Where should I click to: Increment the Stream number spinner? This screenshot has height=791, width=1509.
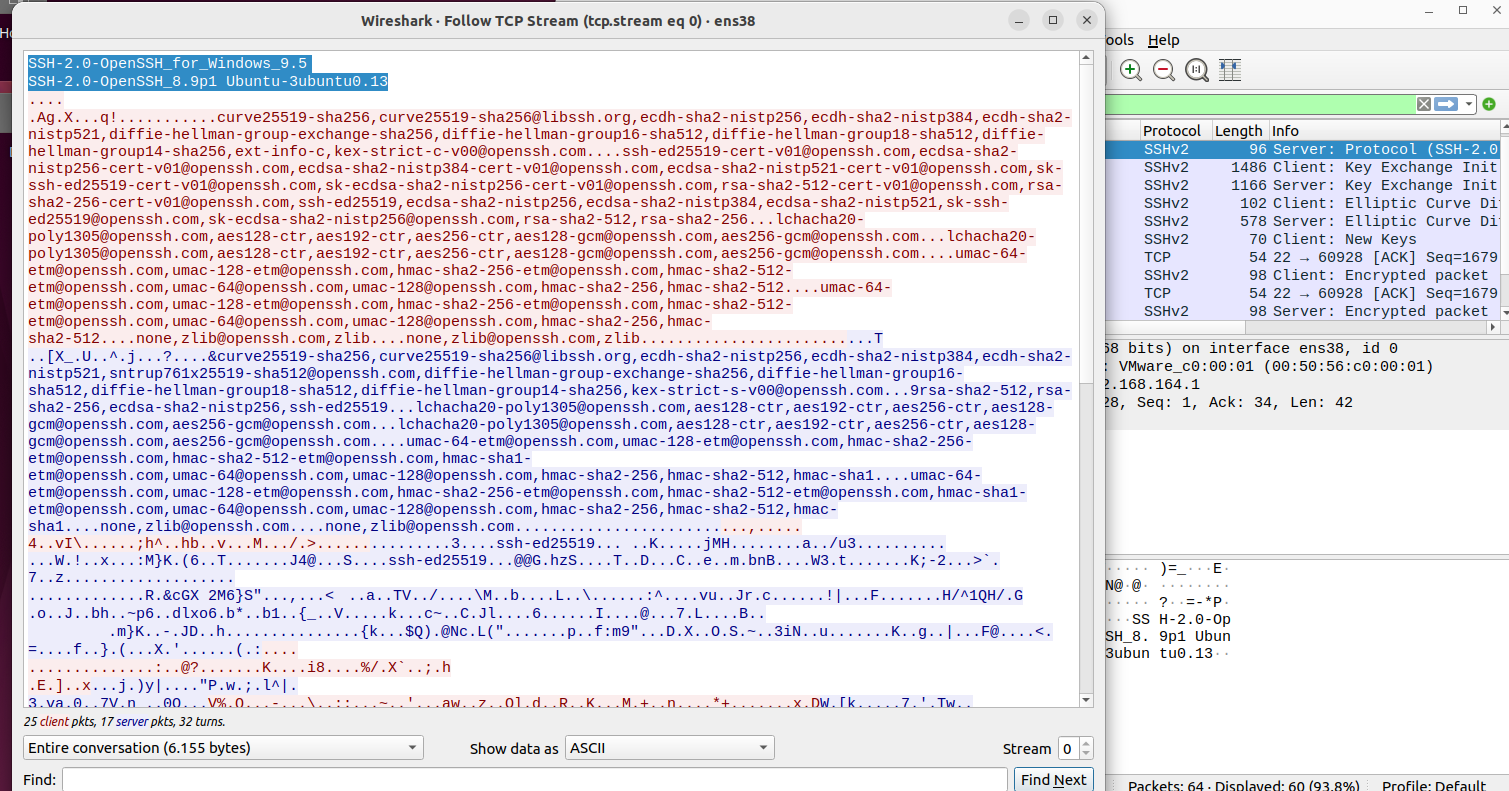pos(1087,743)
